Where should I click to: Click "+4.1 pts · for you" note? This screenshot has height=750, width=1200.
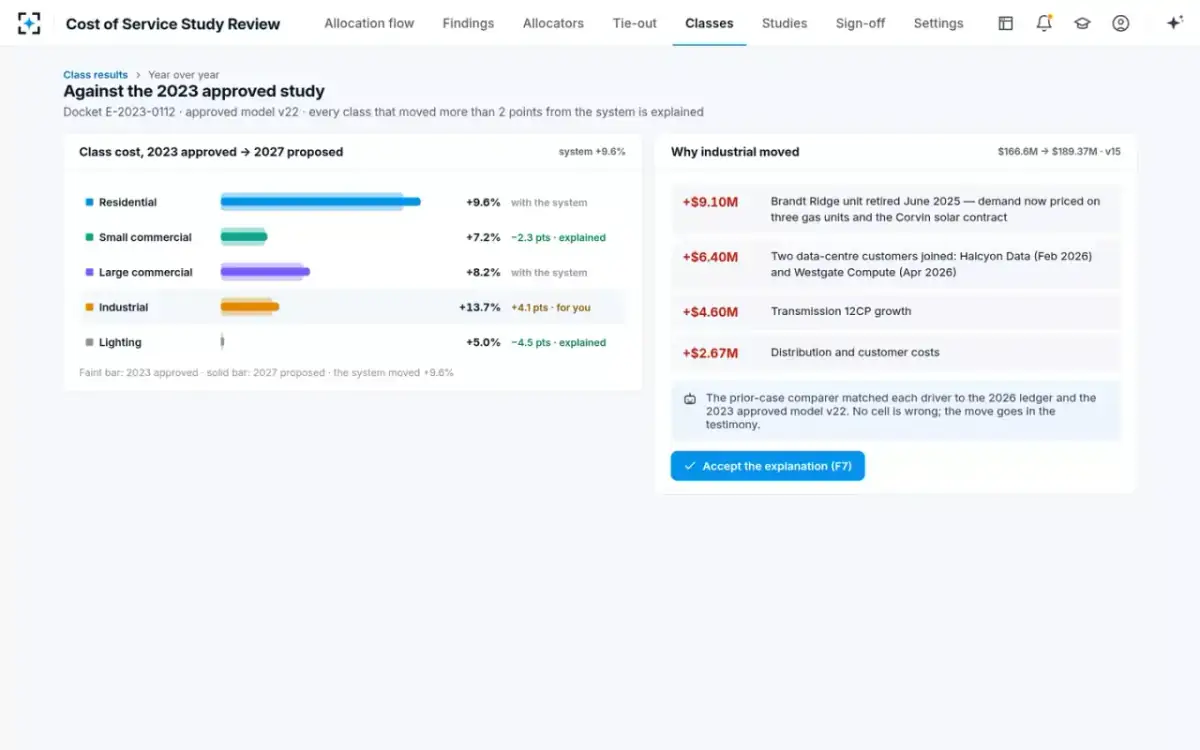tap(551, 308)
